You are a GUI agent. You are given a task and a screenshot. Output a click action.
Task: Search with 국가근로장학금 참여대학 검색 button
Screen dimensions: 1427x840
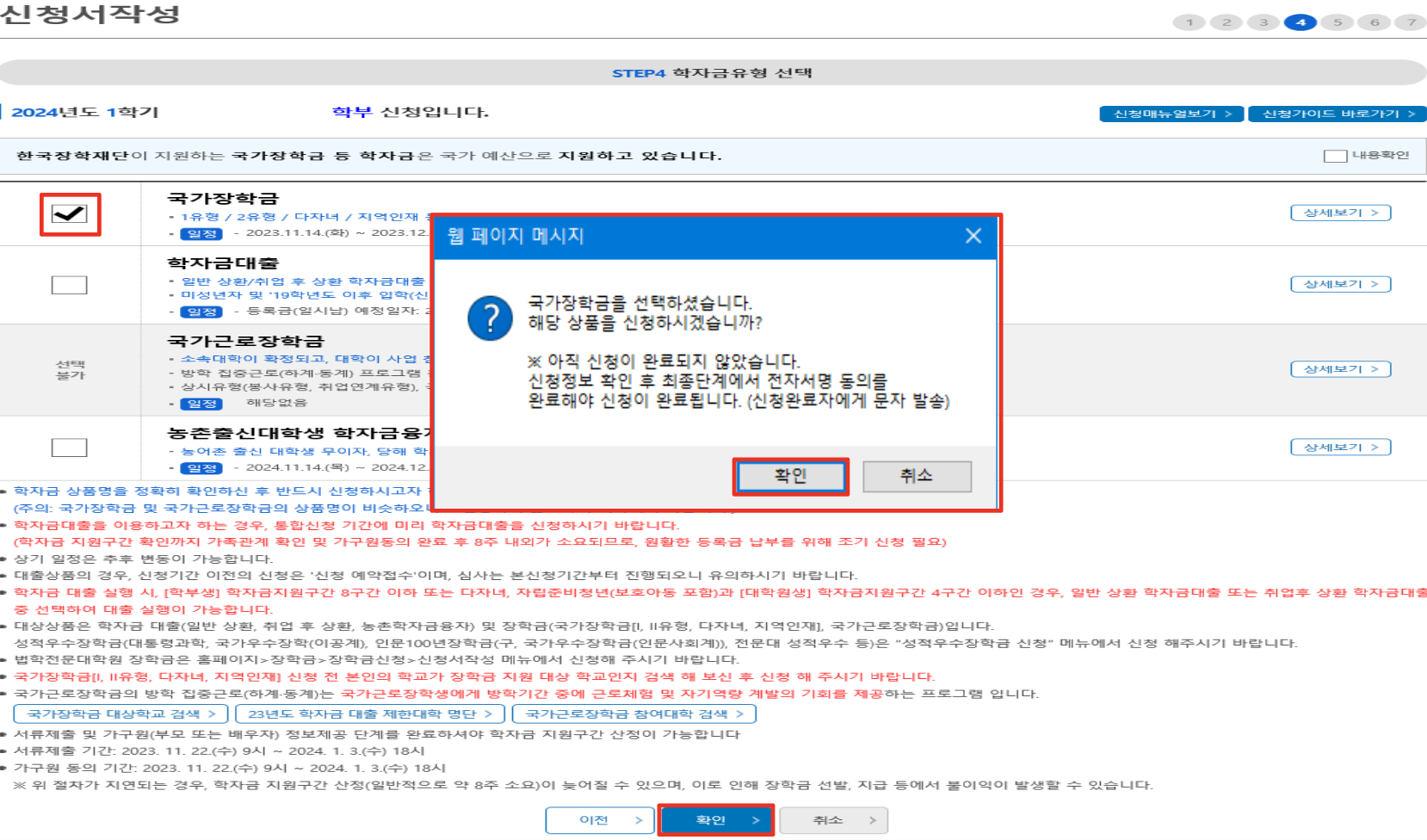pyautogui.click(x=631, y=713)
